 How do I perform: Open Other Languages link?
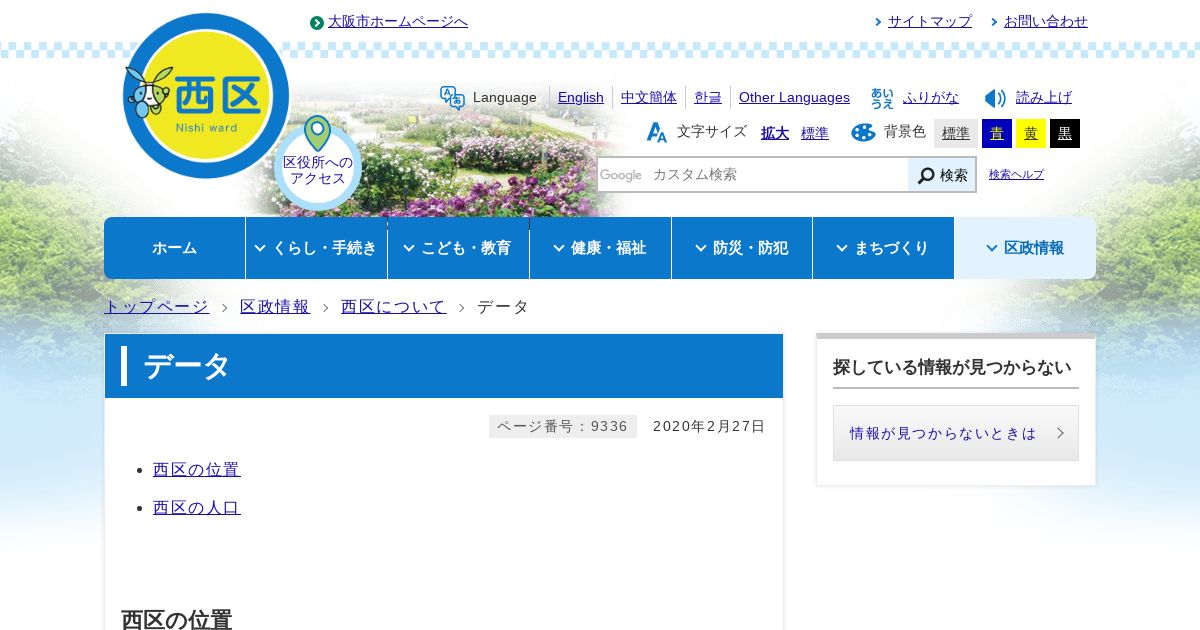click(x=794, y=97)
